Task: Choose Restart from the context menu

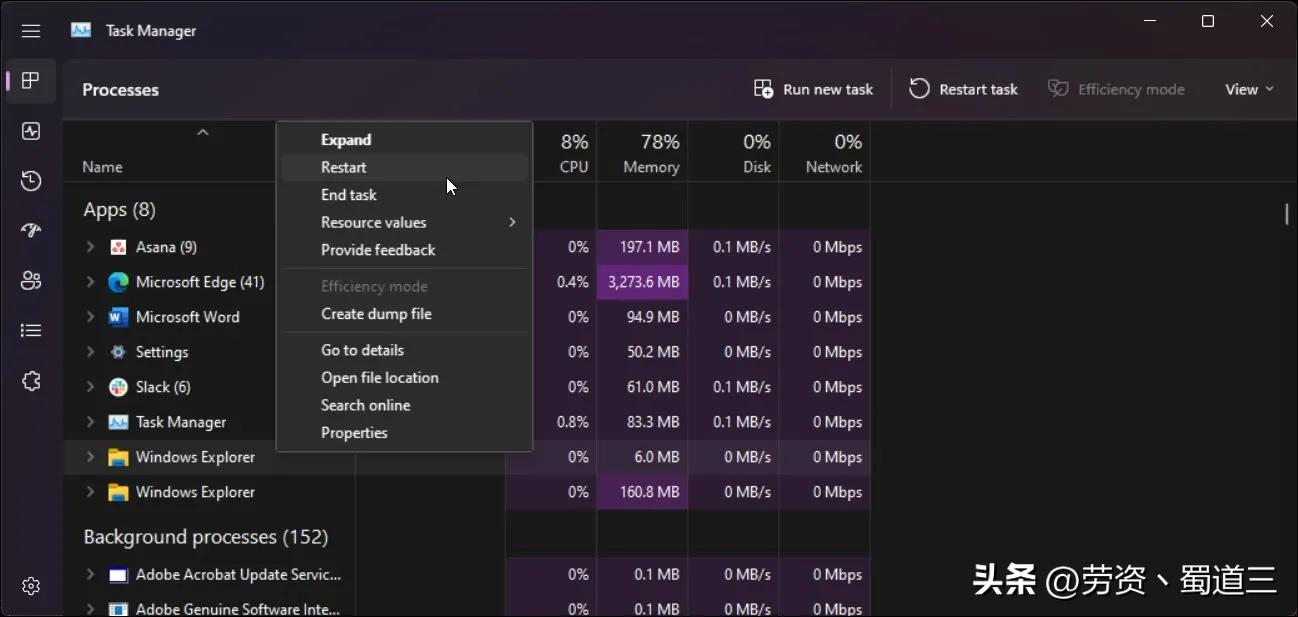Action: (344, 168)
